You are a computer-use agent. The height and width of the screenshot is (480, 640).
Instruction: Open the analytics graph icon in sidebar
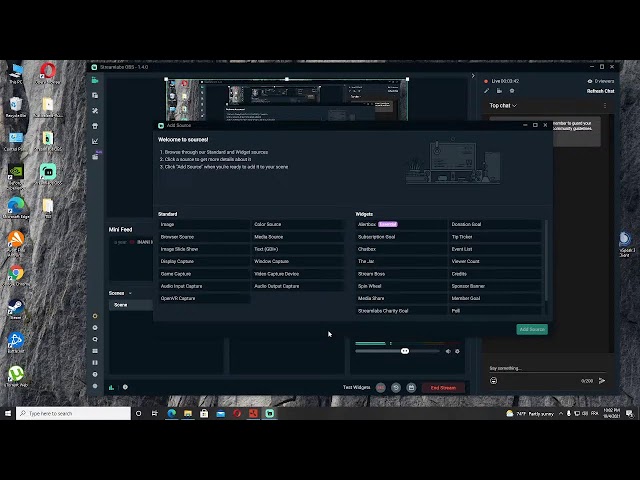point(95,141)
